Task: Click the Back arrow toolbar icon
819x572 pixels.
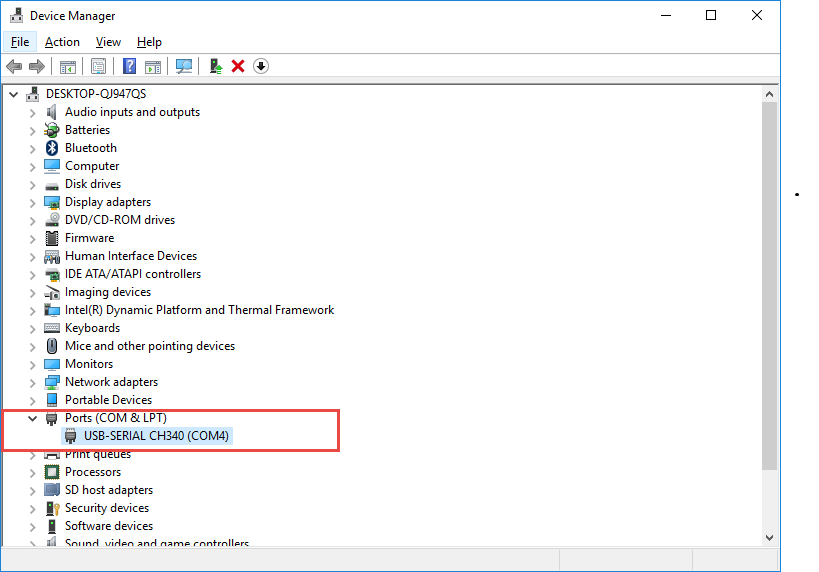Action: pos(14,66)
